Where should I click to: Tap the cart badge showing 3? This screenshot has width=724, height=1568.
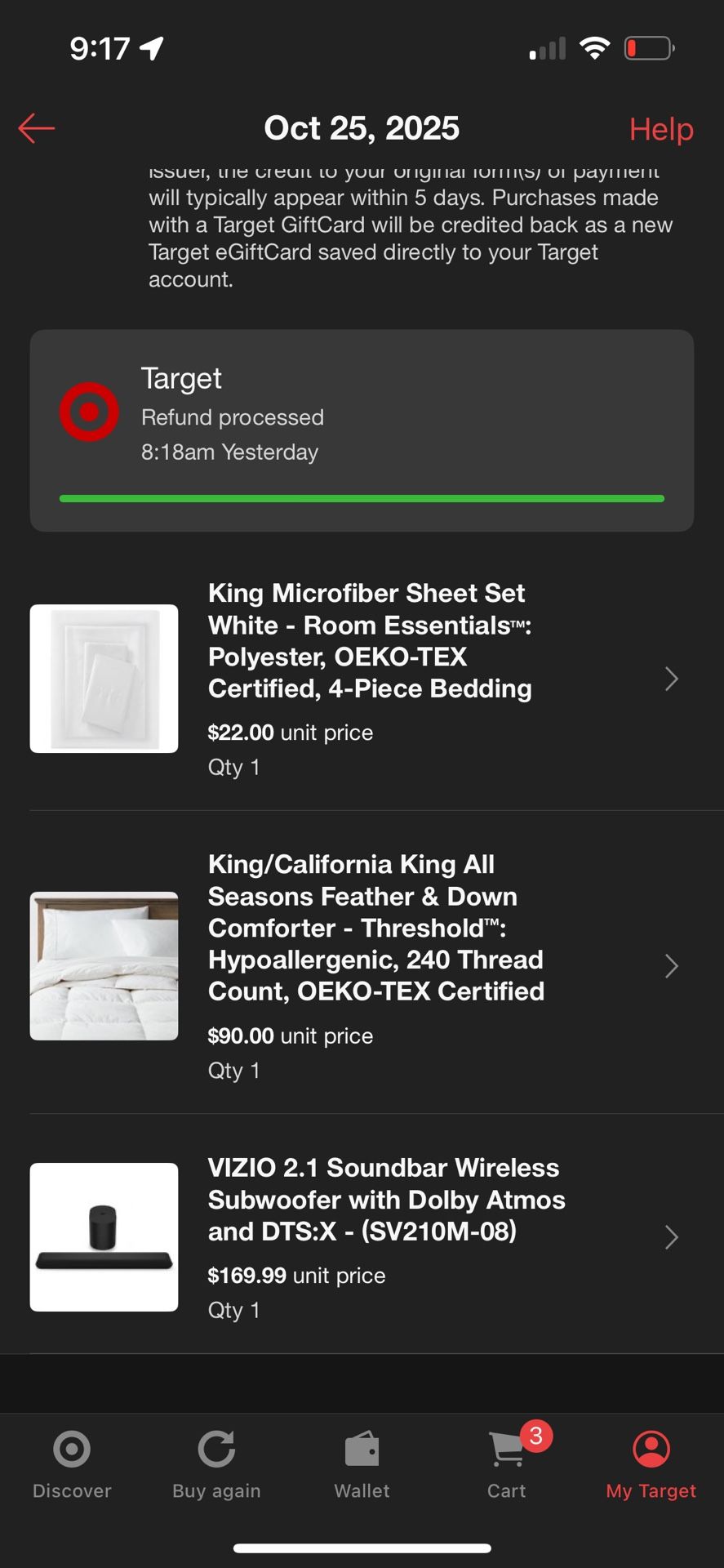[x=535, y=1436]
